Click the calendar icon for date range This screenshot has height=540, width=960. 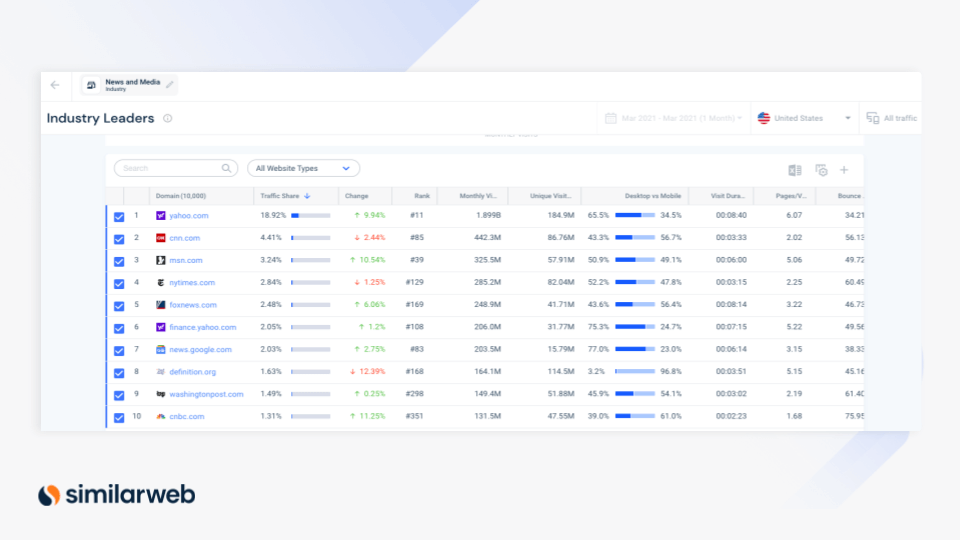click(610, 118)
